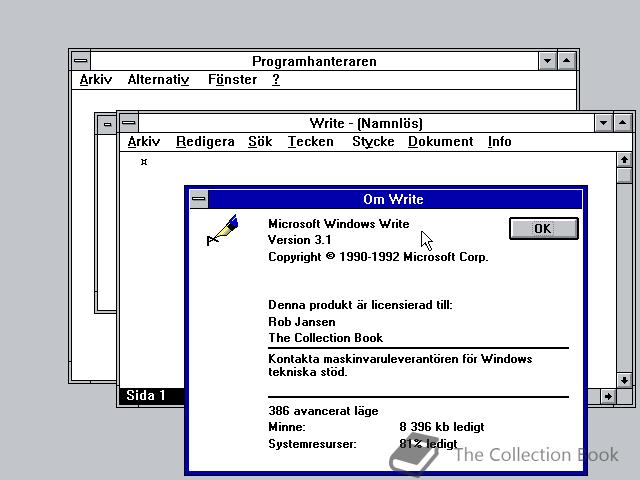Open control menu of the group window behind Write

coord(107,124)
